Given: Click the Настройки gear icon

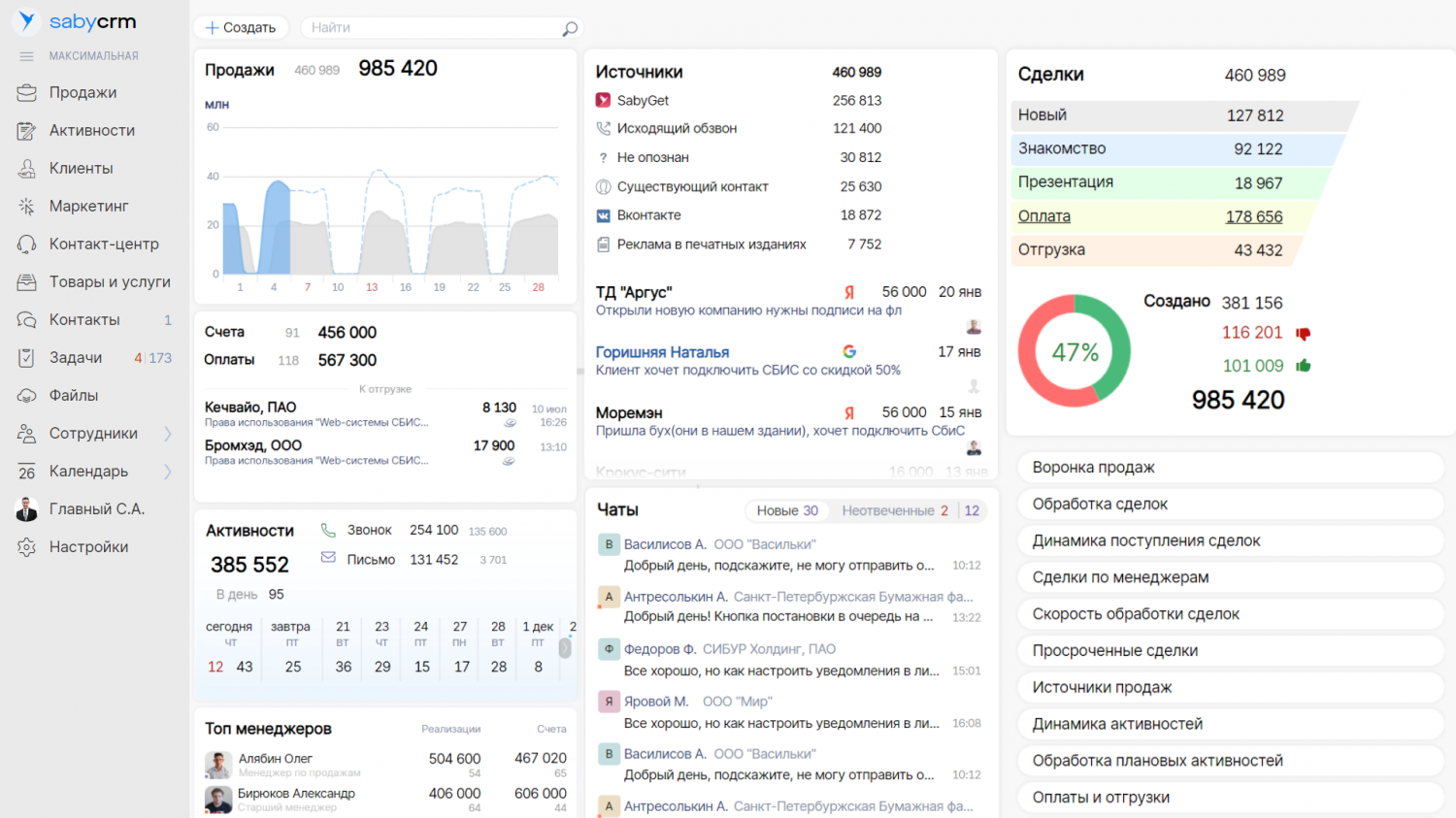Looking at the screenshot, I should 26,546.
